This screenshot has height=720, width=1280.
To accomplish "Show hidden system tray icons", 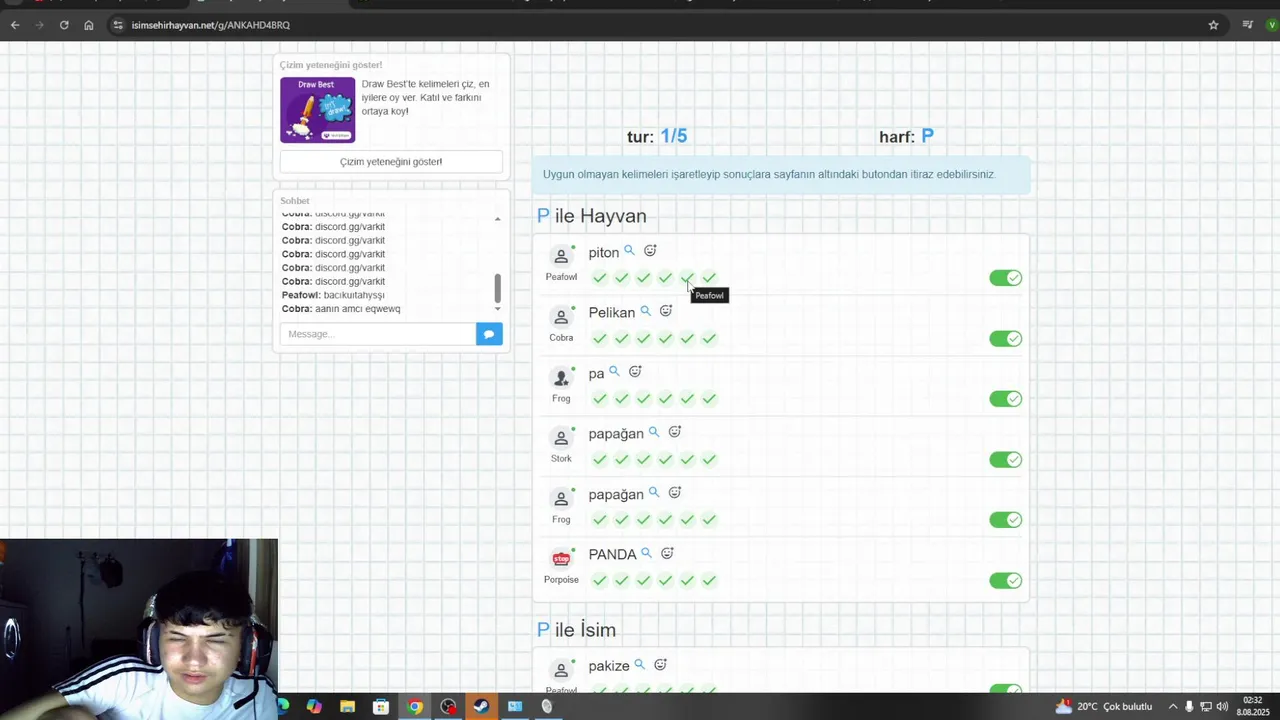I will [1173, 707].
